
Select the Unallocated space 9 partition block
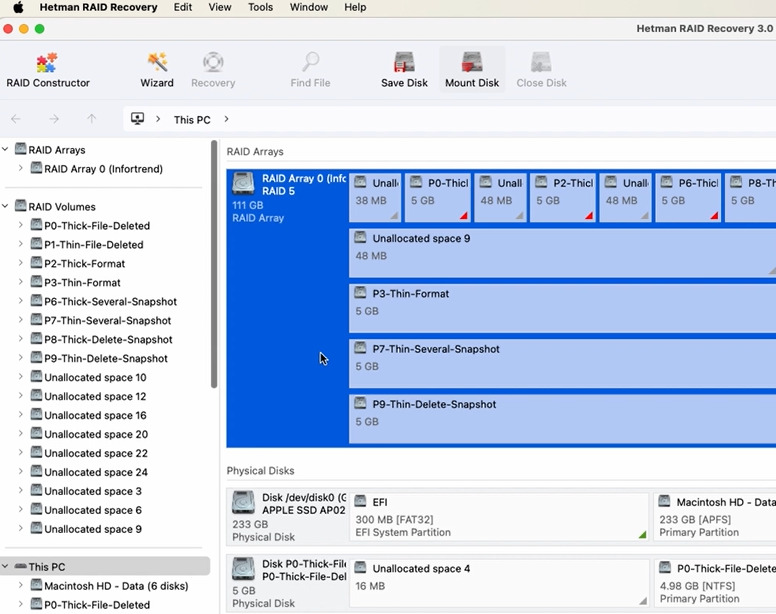coord(562,252)
